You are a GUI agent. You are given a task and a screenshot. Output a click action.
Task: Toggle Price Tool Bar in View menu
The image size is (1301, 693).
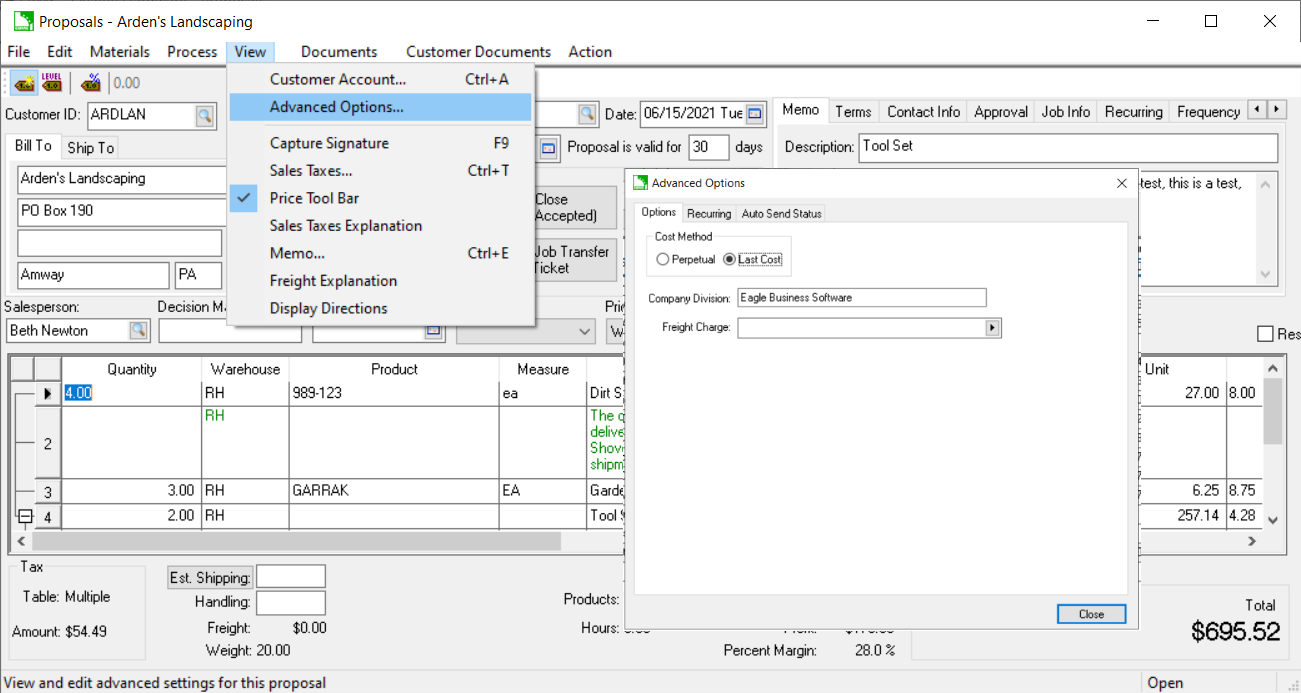(314, 198)
